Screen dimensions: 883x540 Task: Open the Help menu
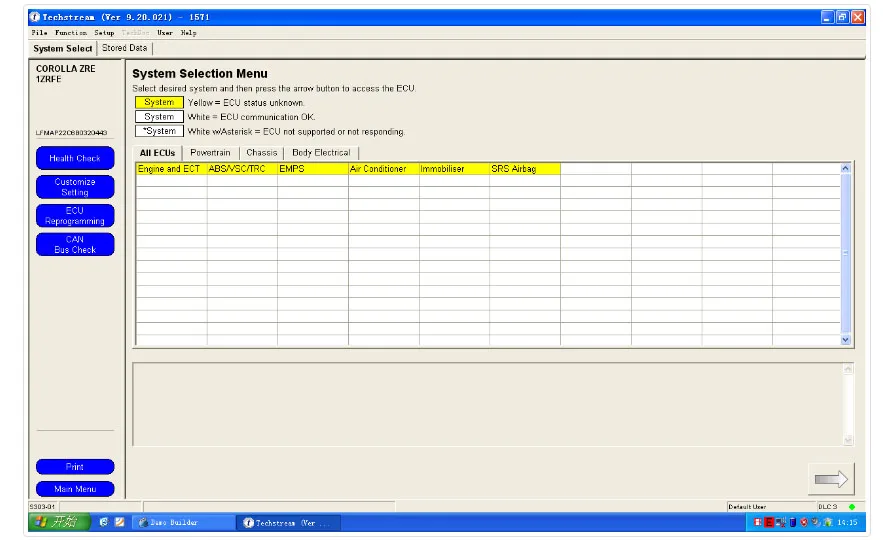point(189,33)
